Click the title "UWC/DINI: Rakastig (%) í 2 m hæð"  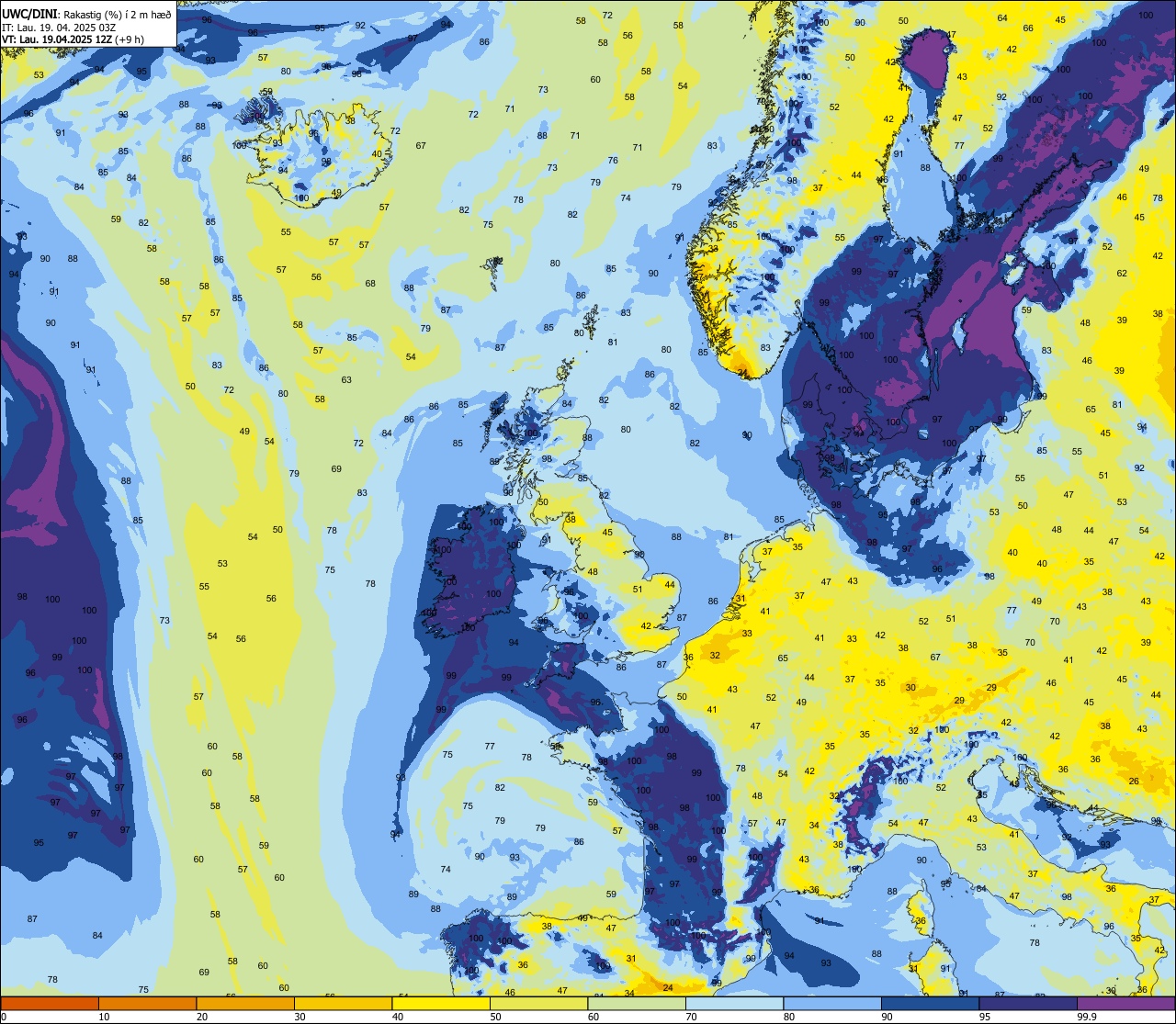[87, 14]
